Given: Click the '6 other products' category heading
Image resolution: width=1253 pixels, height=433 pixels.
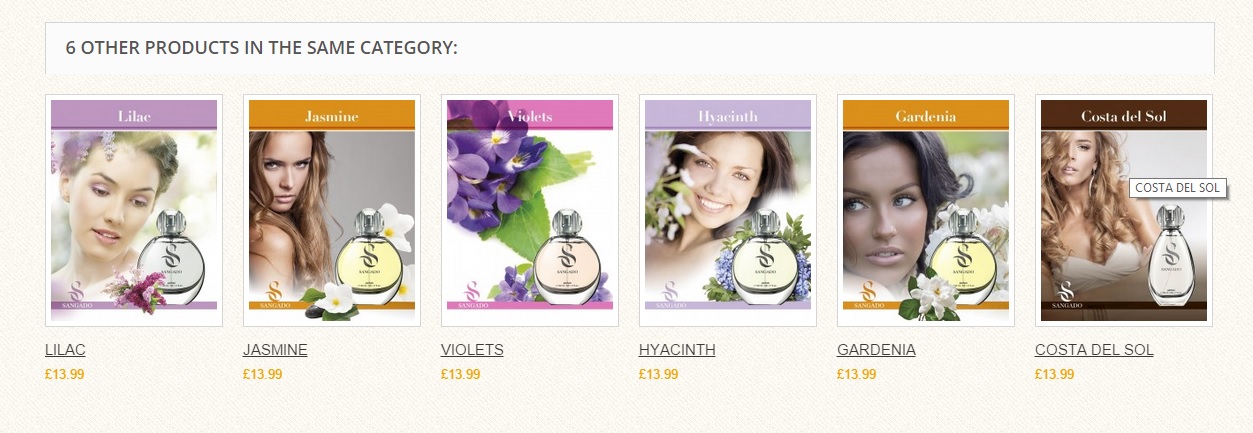Looking at the screenshot, I should (x=262, y=47).
